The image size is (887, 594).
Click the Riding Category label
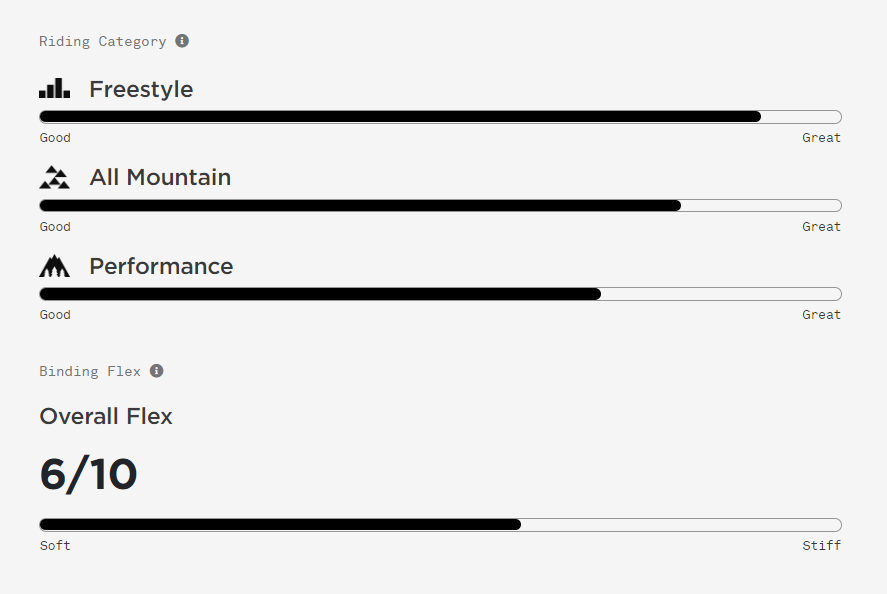pyautogui.click(x=102, y=41)
